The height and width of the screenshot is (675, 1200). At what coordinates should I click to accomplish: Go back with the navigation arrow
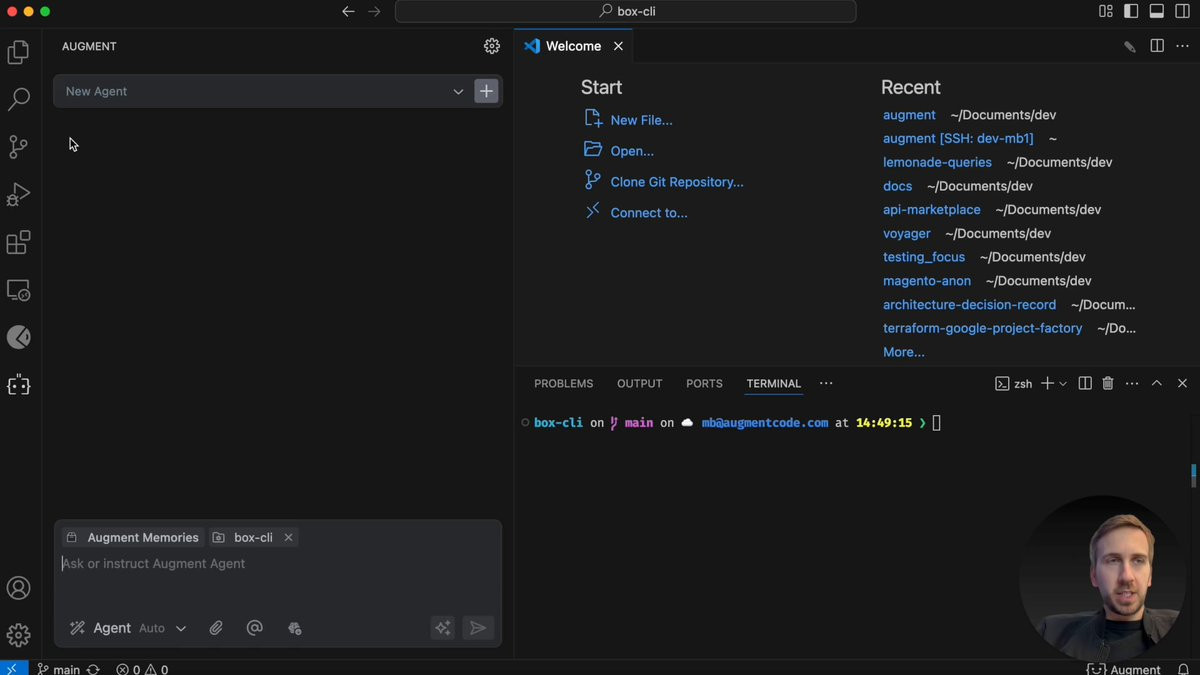pyautogui.click(x=348, y=12)
